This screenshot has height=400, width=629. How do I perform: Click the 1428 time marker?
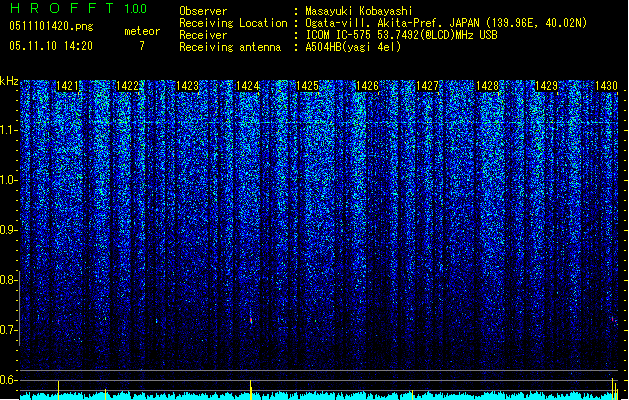(487, 86)
